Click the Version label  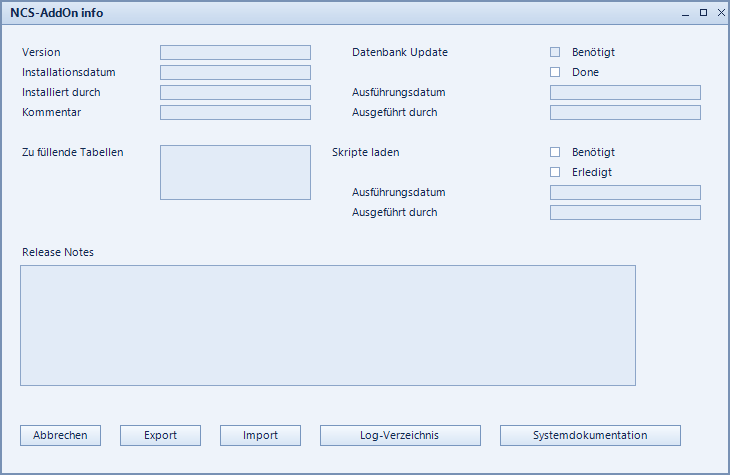pos(41,52)
